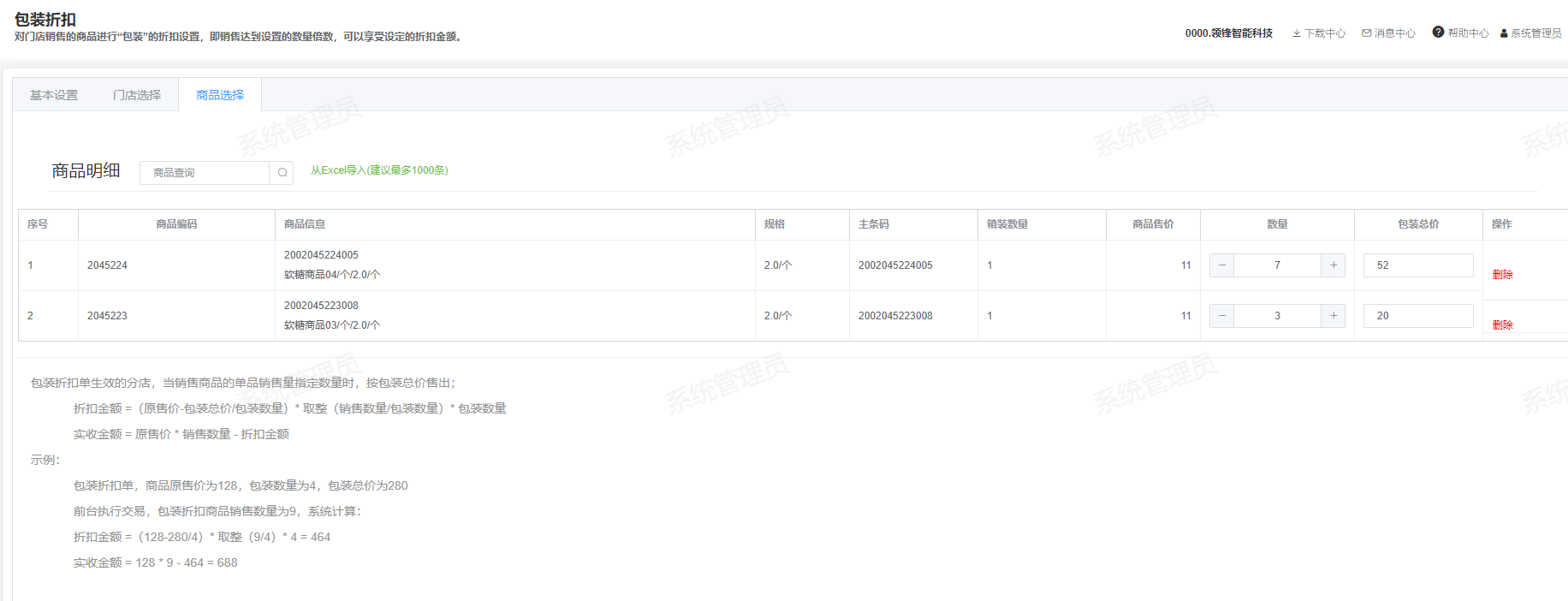1568x601 pixels.
Task: Increase quantity for product 2045223
Action: (1333, 316)
